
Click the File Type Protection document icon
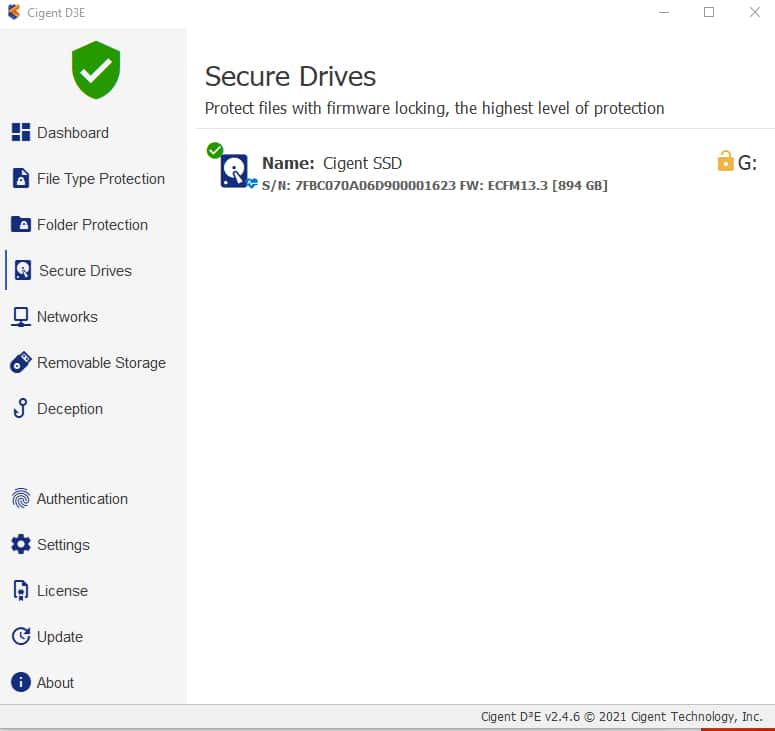[x=21, y=178]
